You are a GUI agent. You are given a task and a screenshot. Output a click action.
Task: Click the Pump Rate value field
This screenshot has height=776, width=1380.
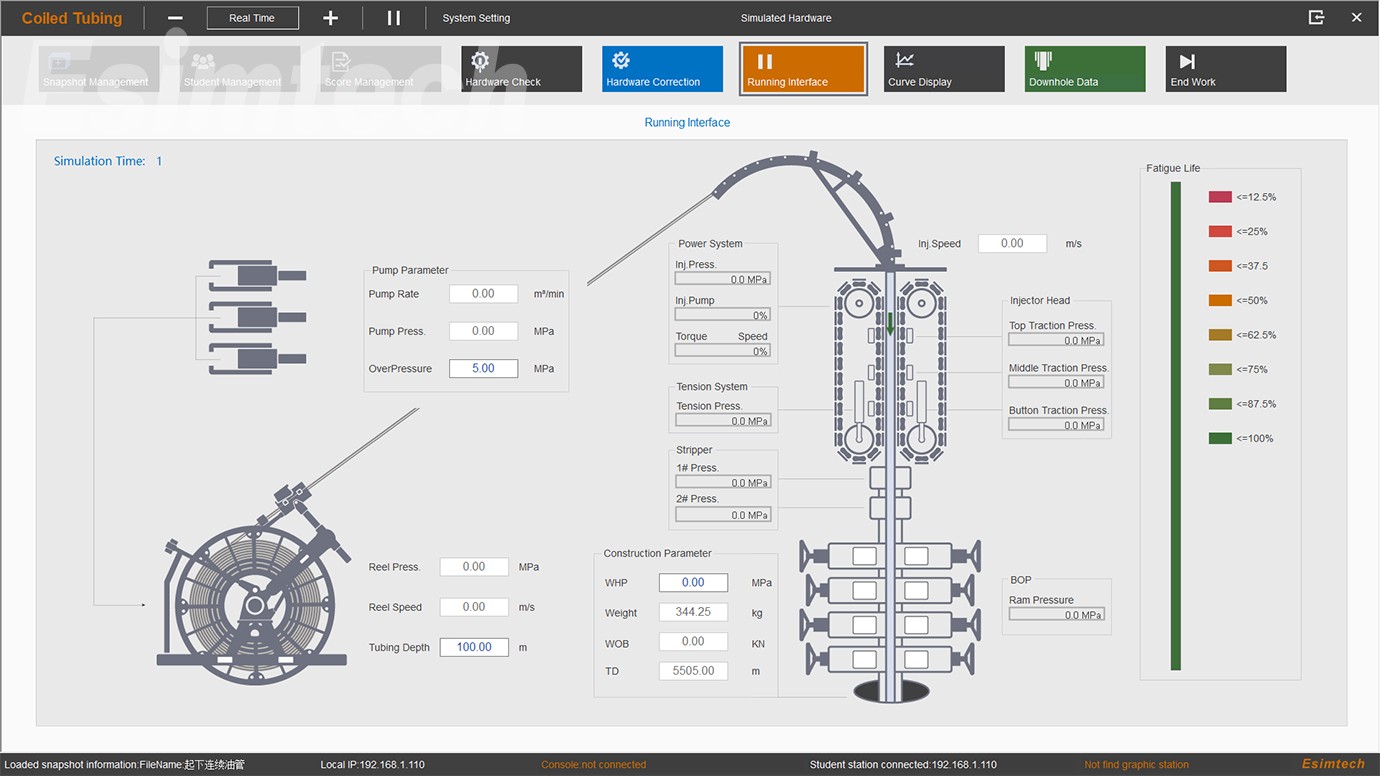point(483,294)
